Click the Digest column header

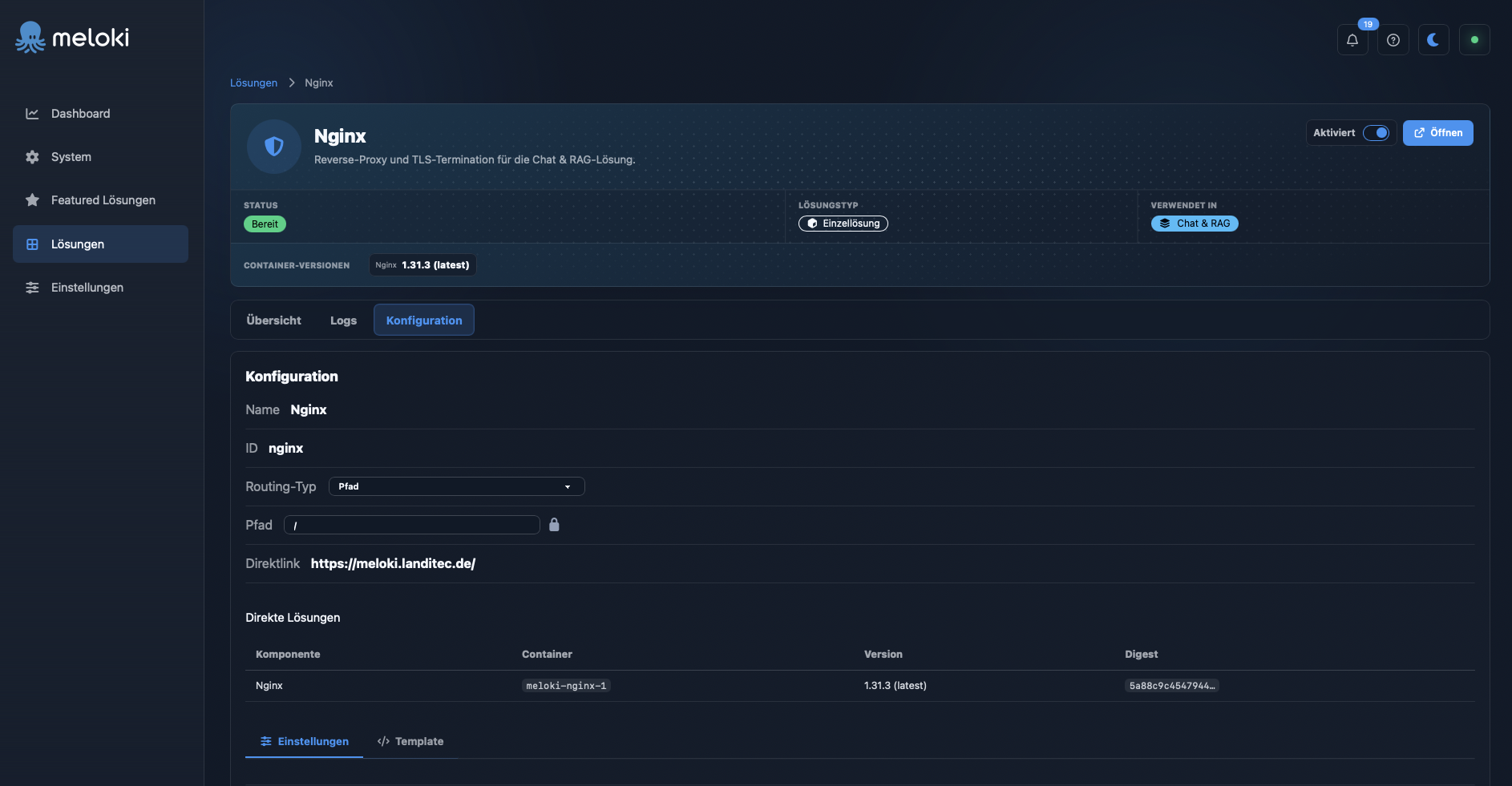(1142, 655)
